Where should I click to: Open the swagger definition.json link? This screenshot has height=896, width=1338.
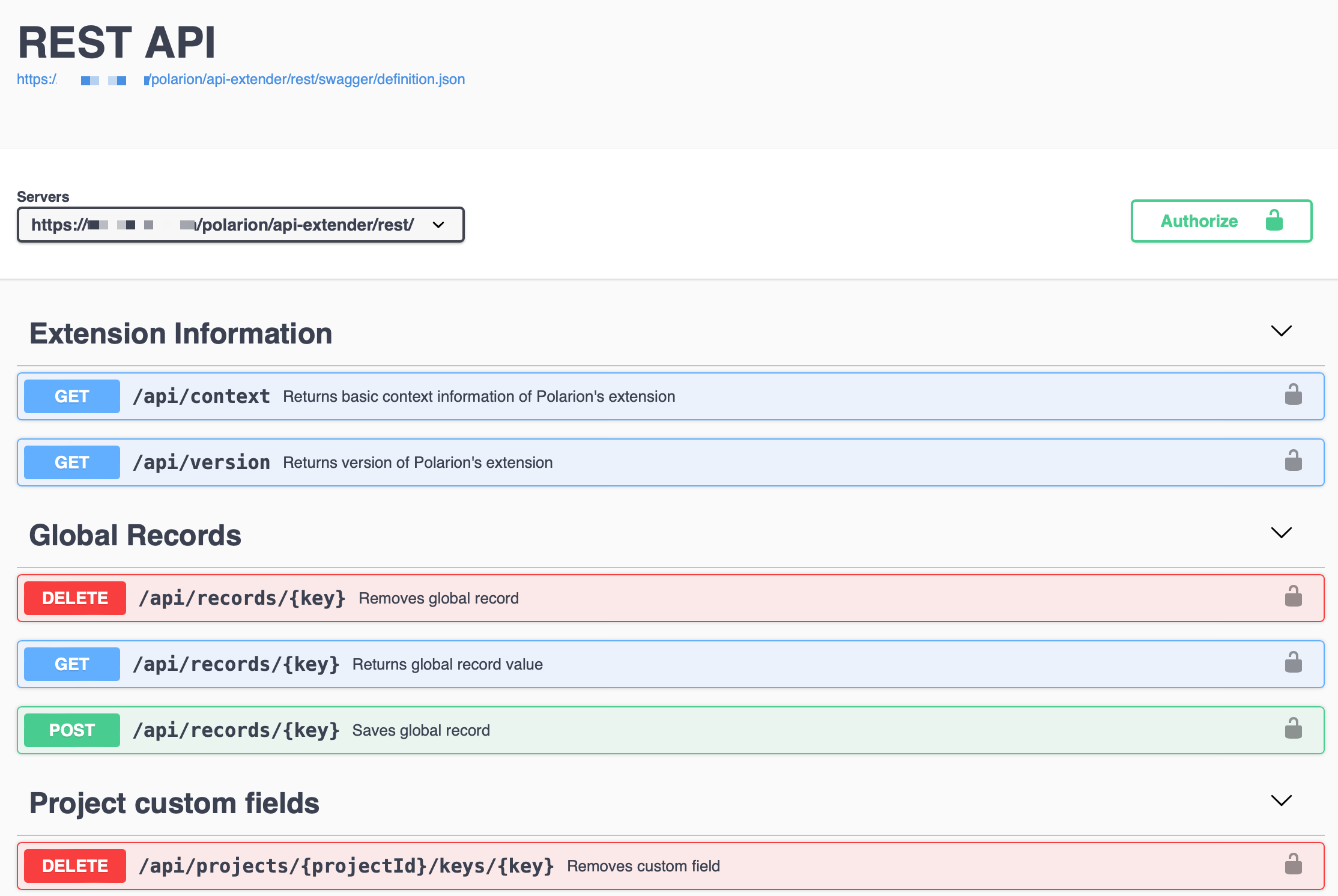point(240,79)
